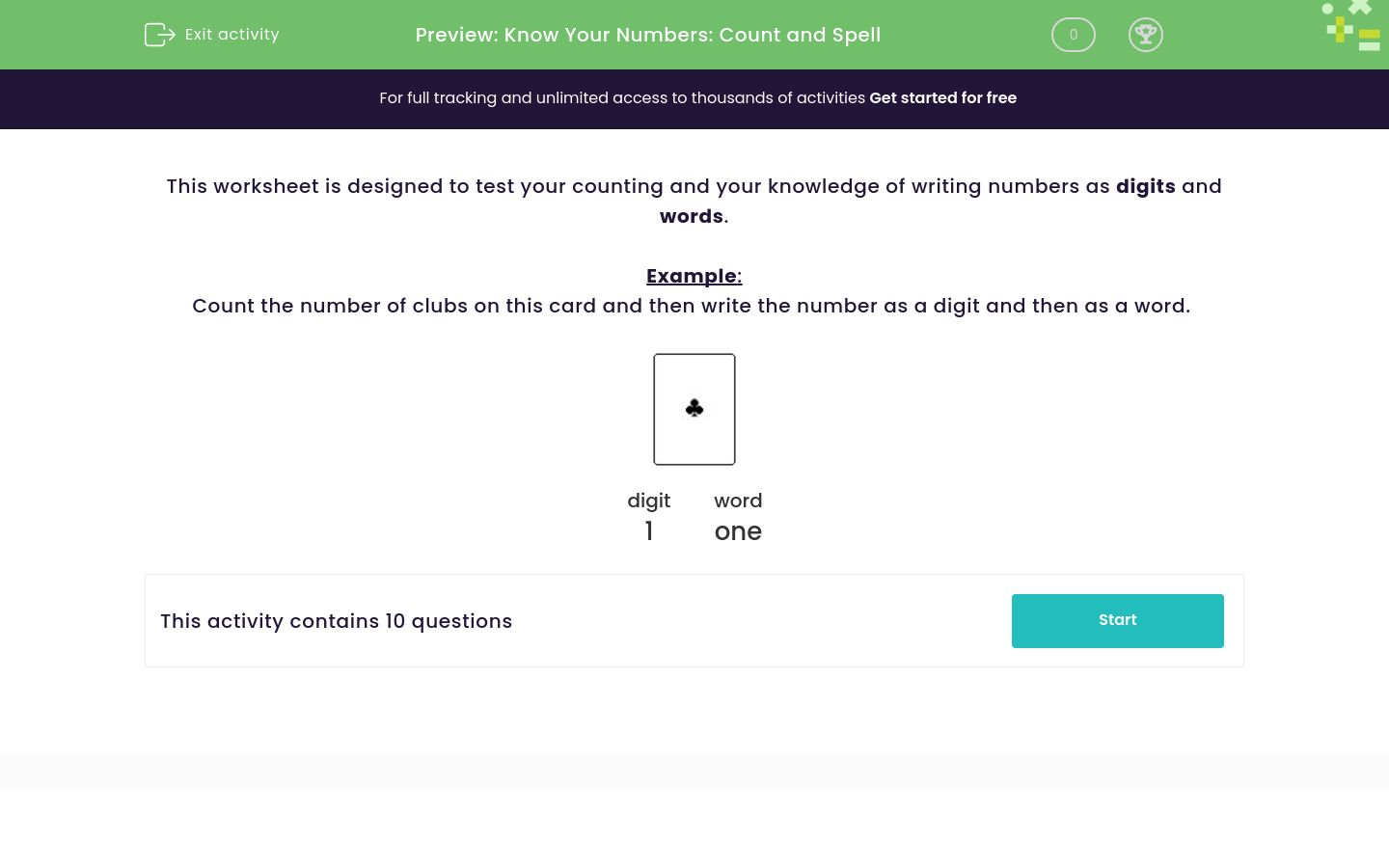Click the Exit activity label
The image size is (1389, 868).
pos(231,34)
